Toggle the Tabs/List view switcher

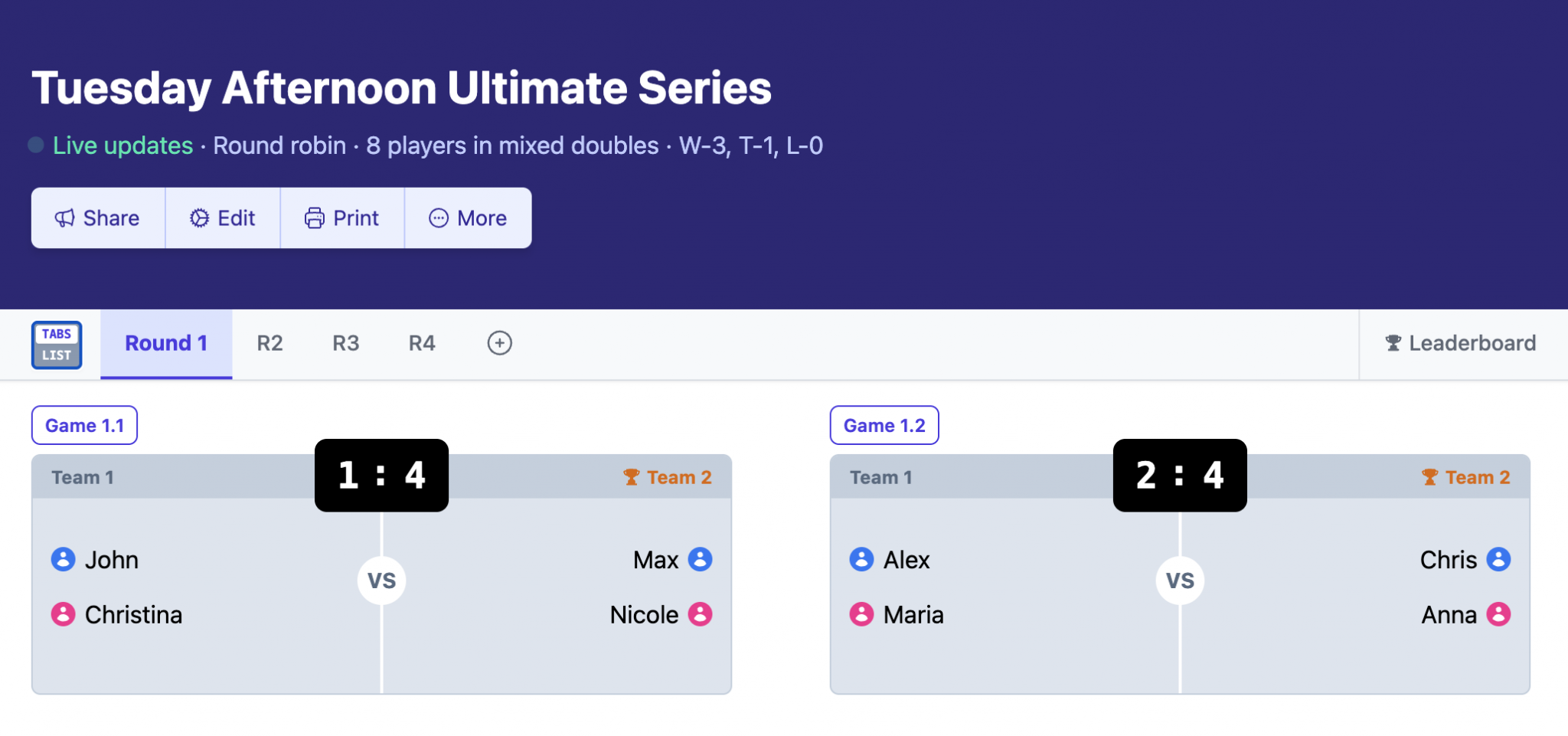(57, 345)
